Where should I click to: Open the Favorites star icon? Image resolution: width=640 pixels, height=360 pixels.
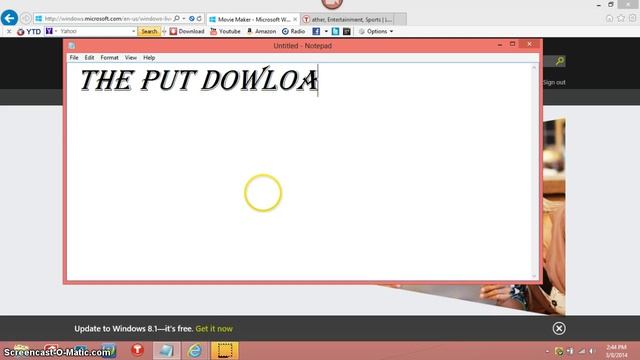click(x=621, y=18)
